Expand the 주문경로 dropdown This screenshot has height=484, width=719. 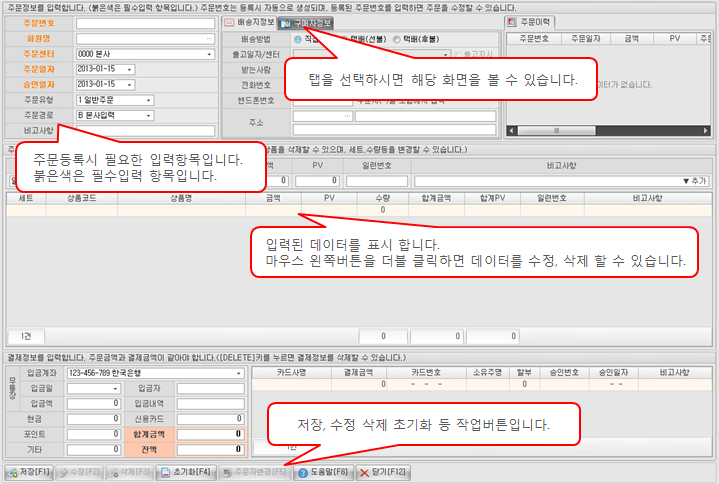(x=149, y=116)
